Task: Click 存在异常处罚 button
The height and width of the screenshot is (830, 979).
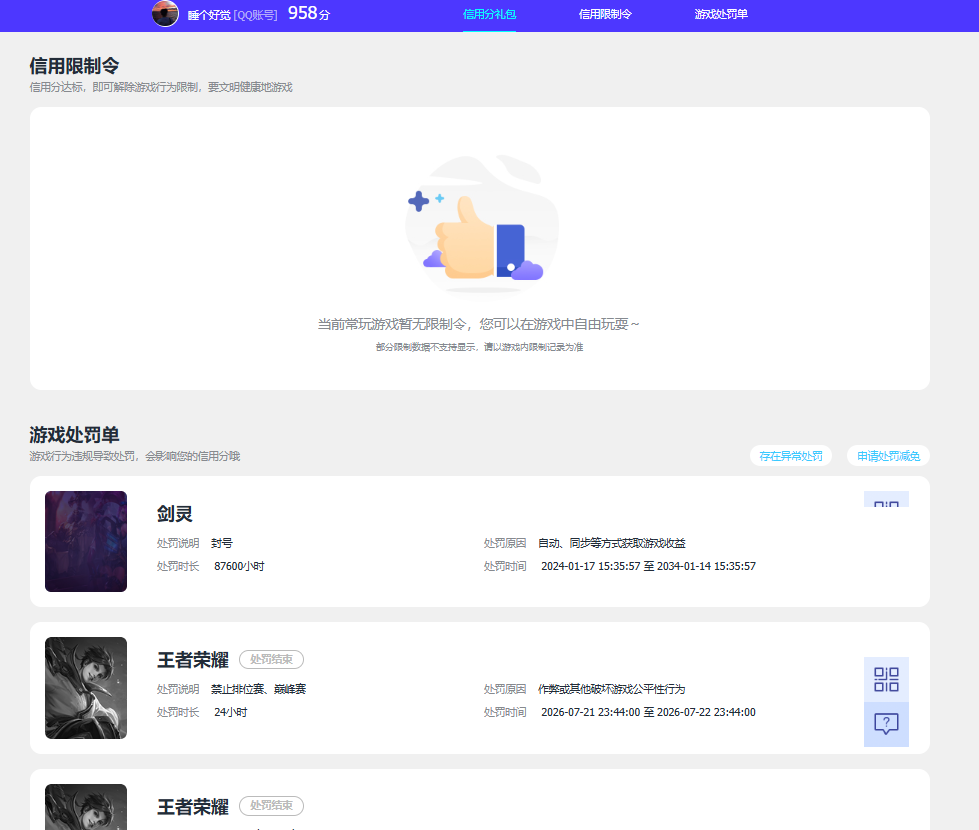Action: (790, 456)
